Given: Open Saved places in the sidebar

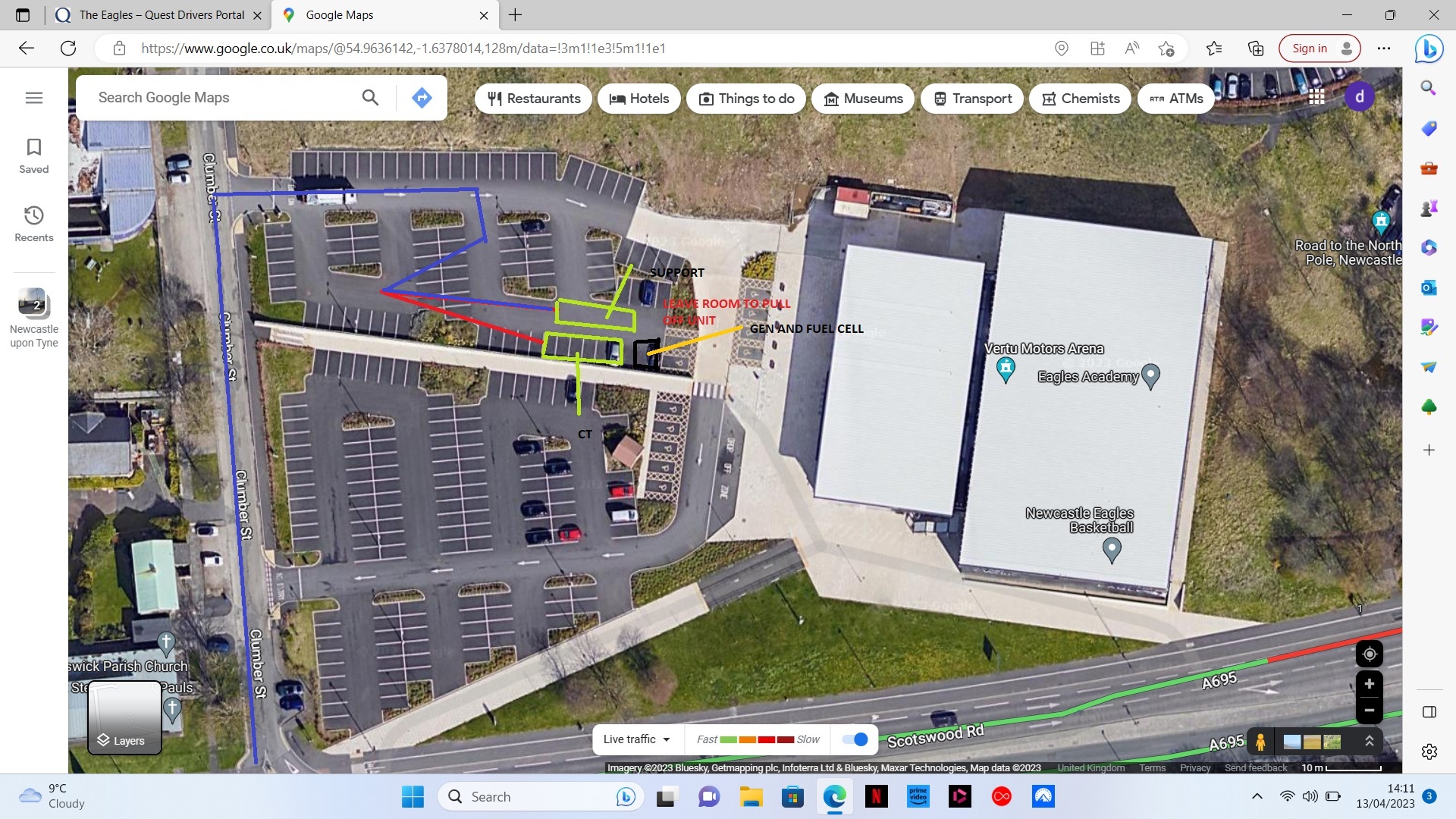Looking at the screenshot, I should point(34,155).
